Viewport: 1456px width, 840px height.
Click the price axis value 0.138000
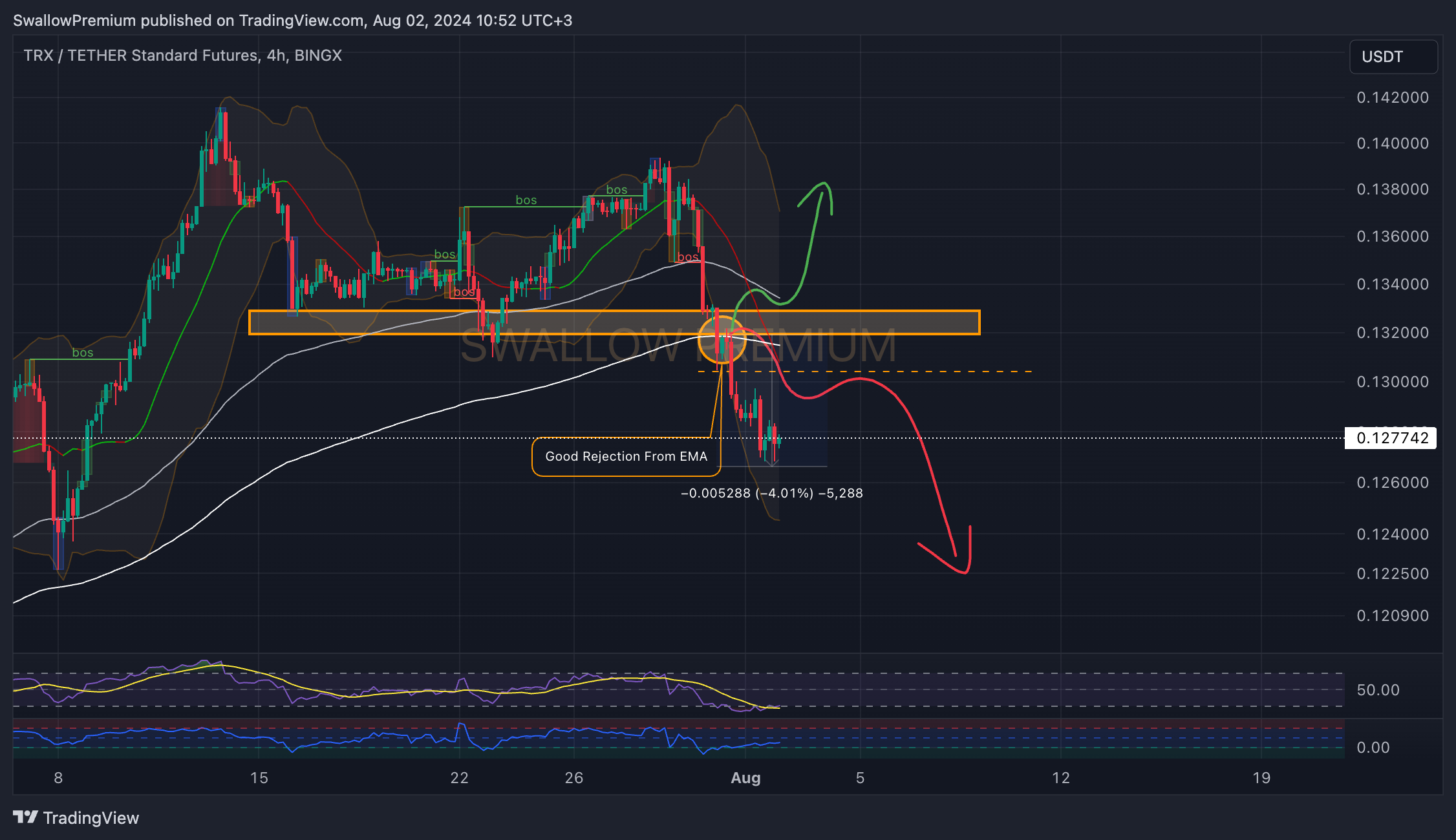(1393, 189)
